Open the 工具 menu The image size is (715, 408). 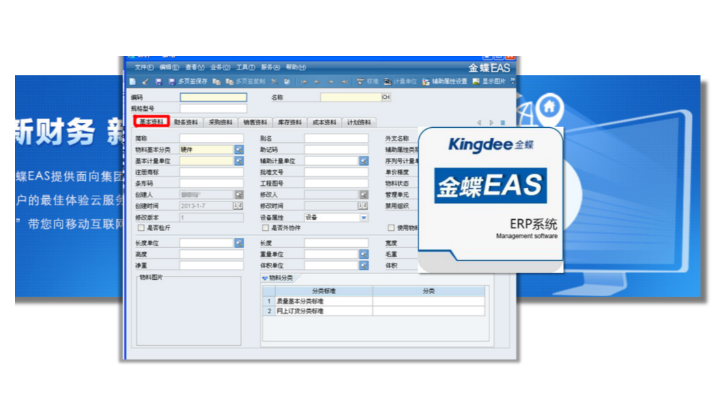(245, 67)
